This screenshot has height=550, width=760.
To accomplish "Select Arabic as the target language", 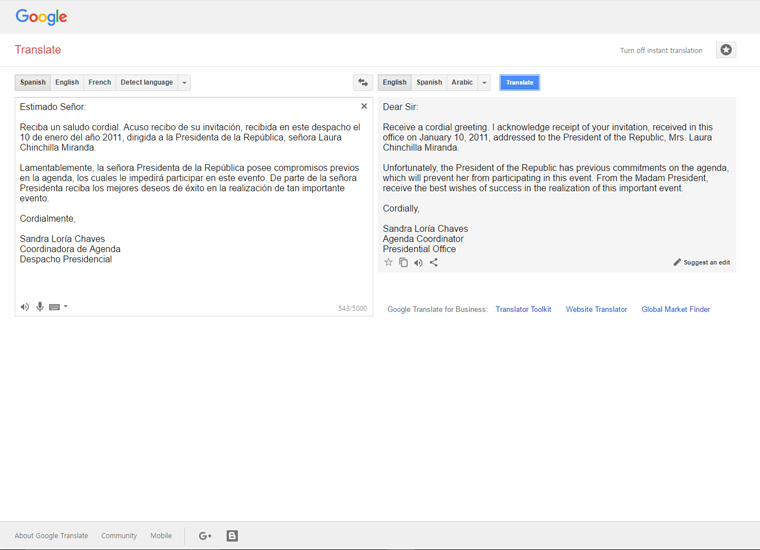I will (x=462, y=82).
